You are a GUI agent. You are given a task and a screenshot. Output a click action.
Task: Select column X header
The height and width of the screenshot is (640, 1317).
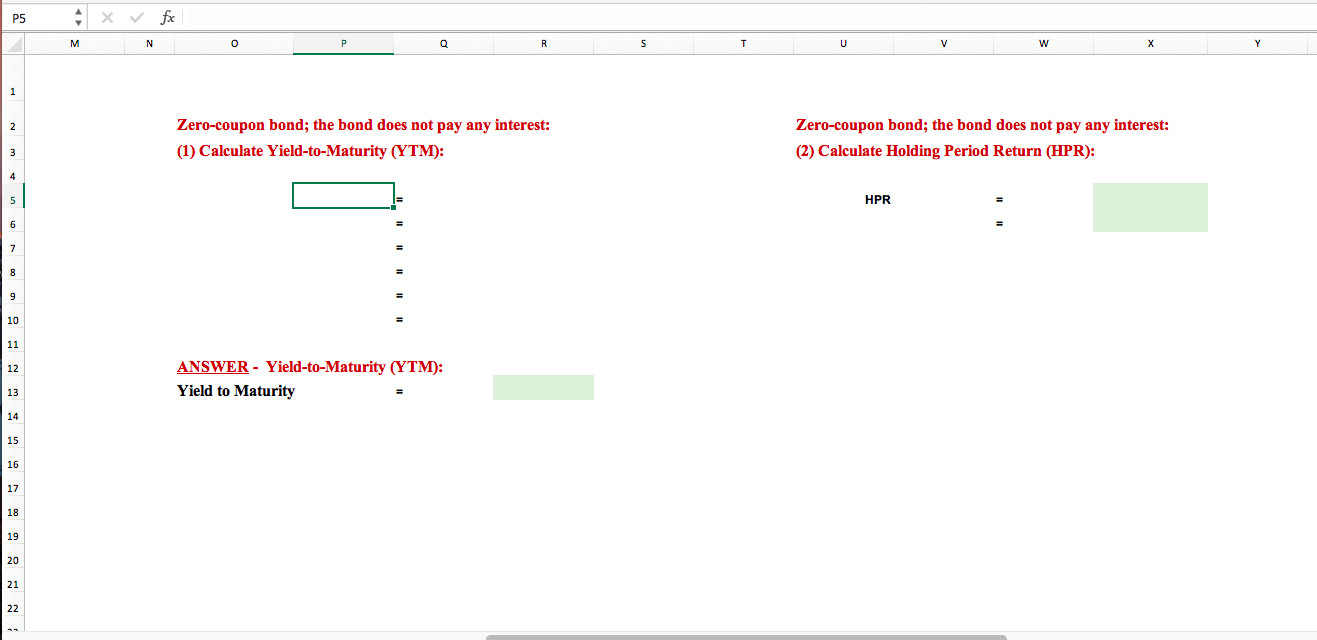point(1150,43)
